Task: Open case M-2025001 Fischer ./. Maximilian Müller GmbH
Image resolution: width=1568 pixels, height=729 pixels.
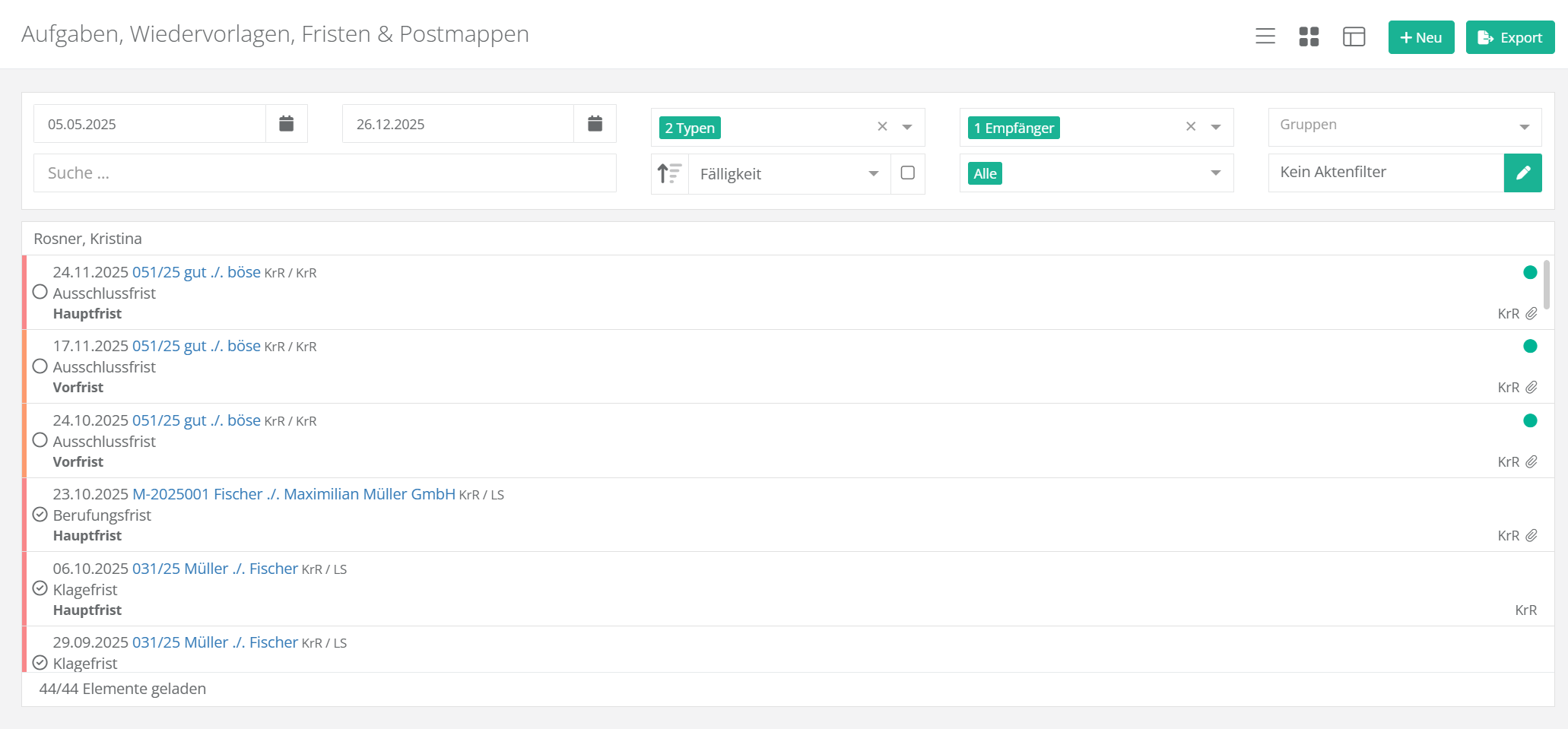Action: [294, 494]
